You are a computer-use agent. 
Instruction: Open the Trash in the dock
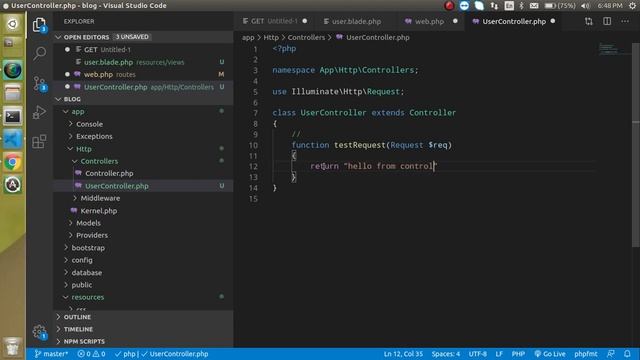[x=13, y=347]
